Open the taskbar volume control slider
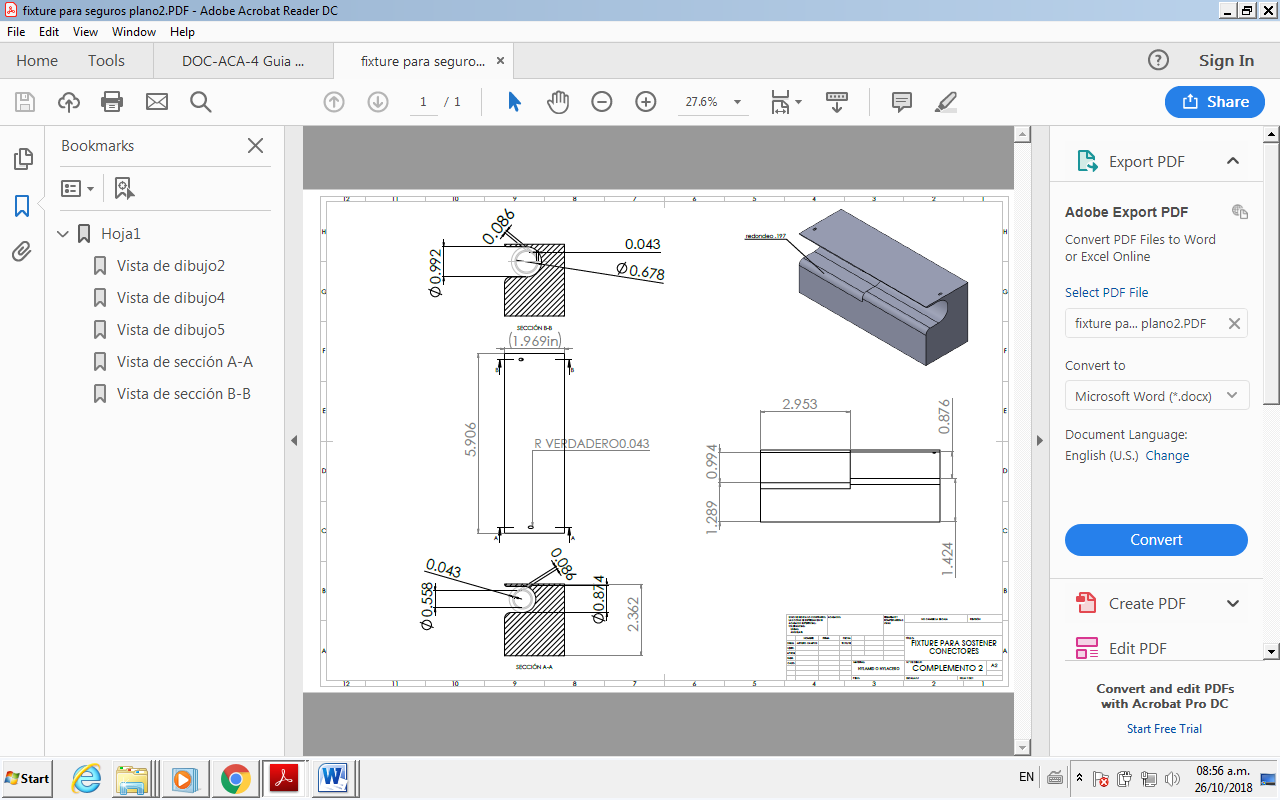The width and height of the screenshot is (1280, 800). tap(1172, 778)
